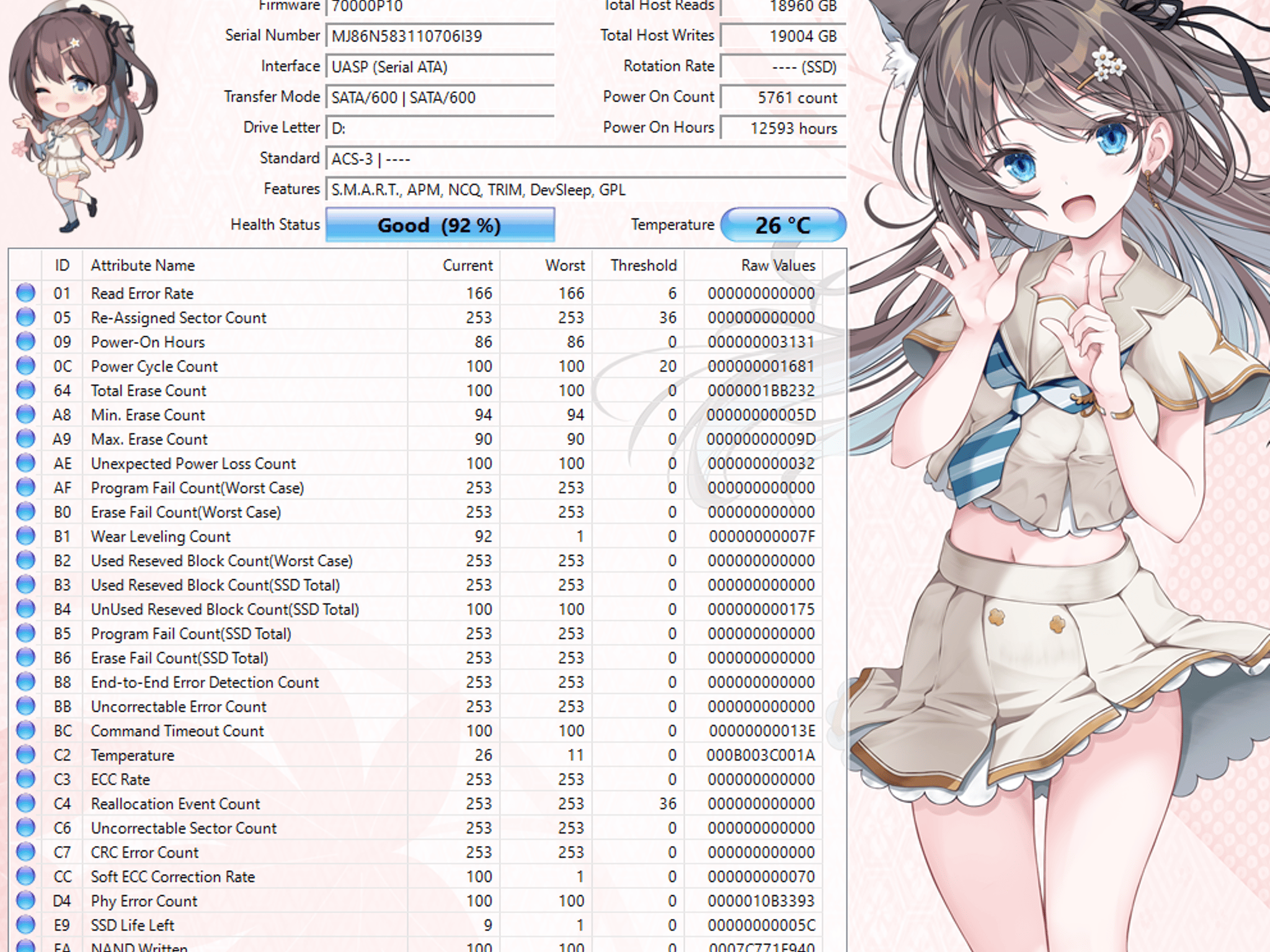The image size is (1270, 952).
Task: Click raw value 0000001BB232
Action: 761,390
